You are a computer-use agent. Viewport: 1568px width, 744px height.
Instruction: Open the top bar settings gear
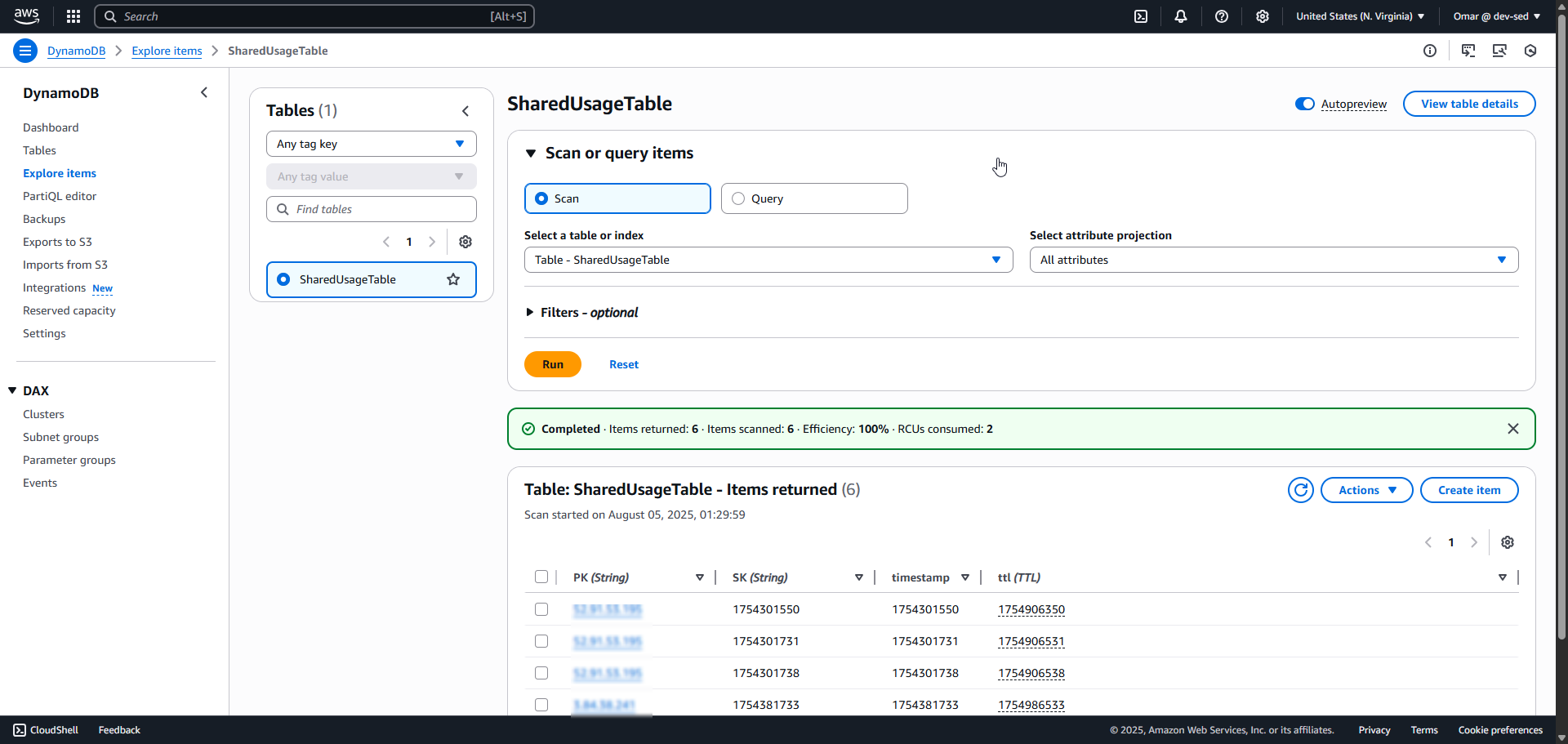[x=1263, y=16]
